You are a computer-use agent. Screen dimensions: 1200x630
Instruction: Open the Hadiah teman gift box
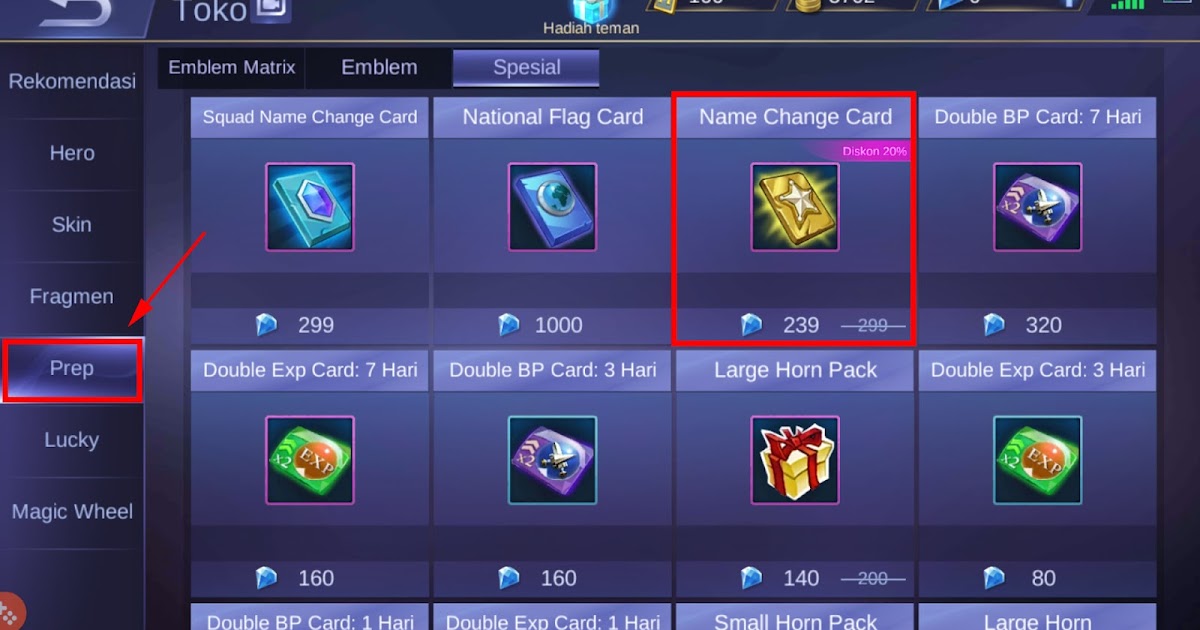(x=591, y=10)
